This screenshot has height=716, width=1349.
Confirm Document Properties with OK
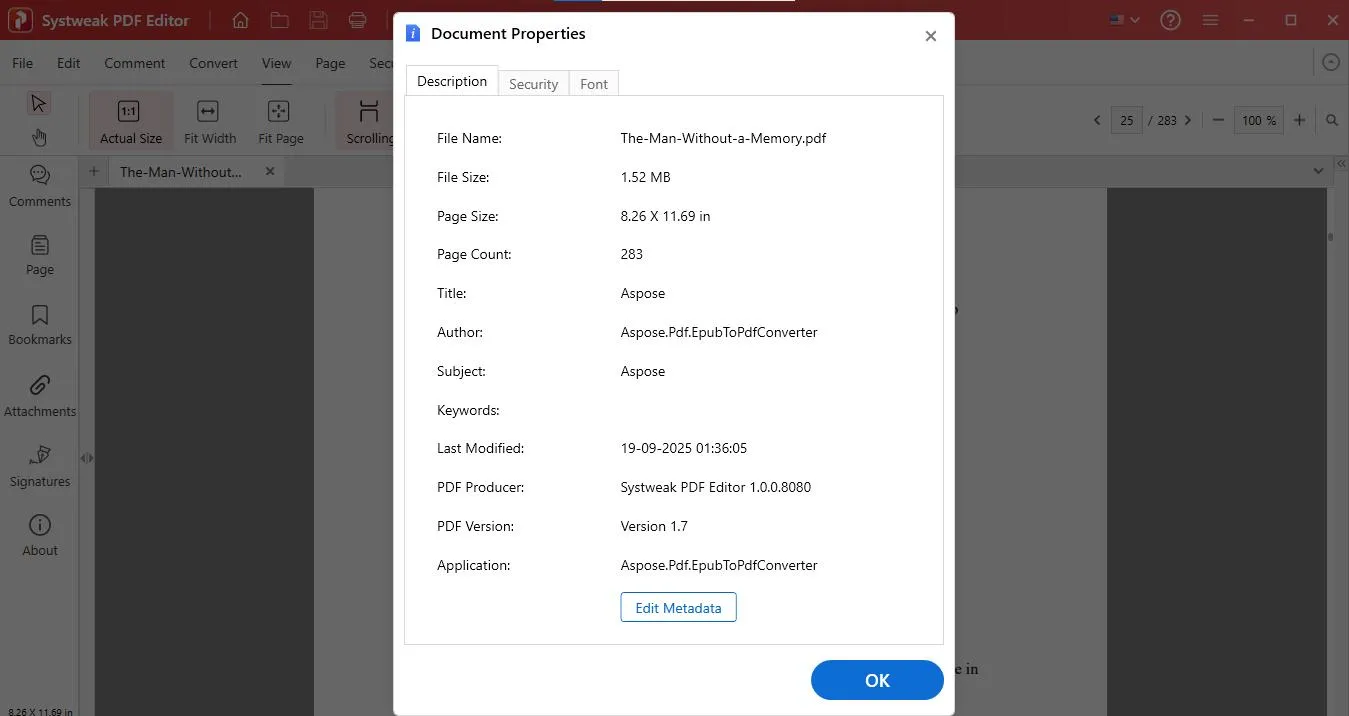[876, 680]
